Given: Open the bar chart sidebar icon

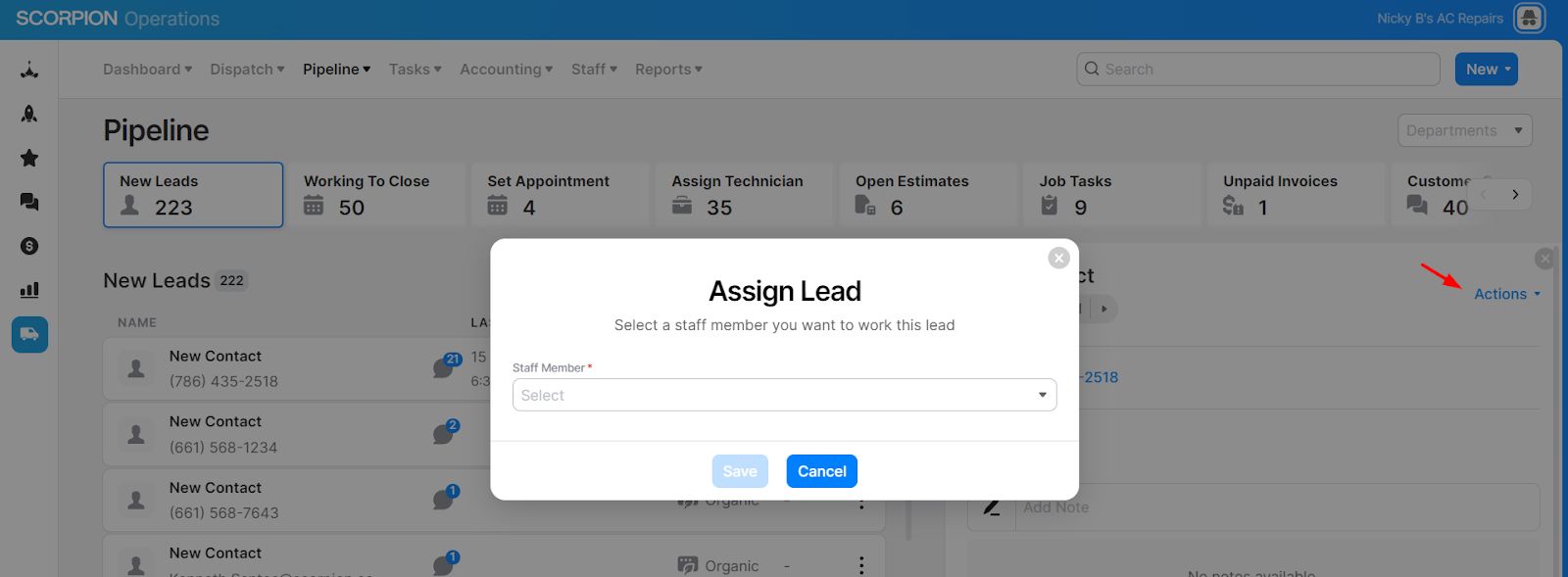Looking at the screenshot, I should tap(29, 290).
